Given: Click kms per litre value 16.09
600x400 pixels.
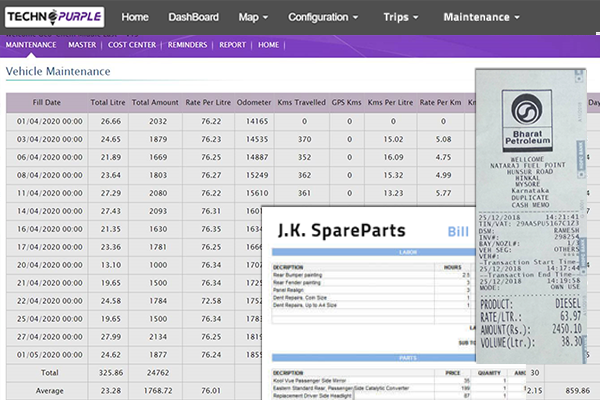Looking at the screenshot, I should (x=393, y=157).
